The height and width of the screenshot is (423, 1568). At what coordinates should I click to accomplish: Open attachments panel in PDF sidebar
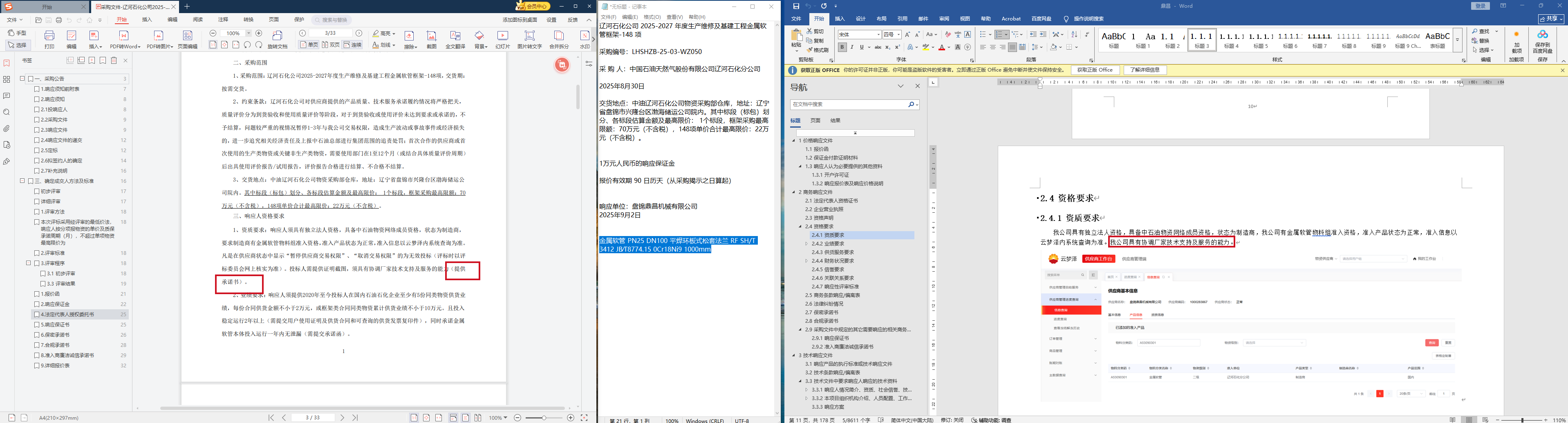point(7,128)
